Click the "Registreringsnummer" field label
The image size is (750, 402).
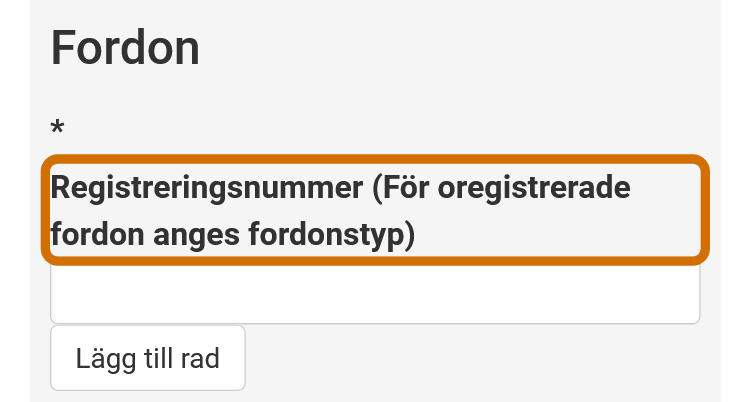point(345,211)
